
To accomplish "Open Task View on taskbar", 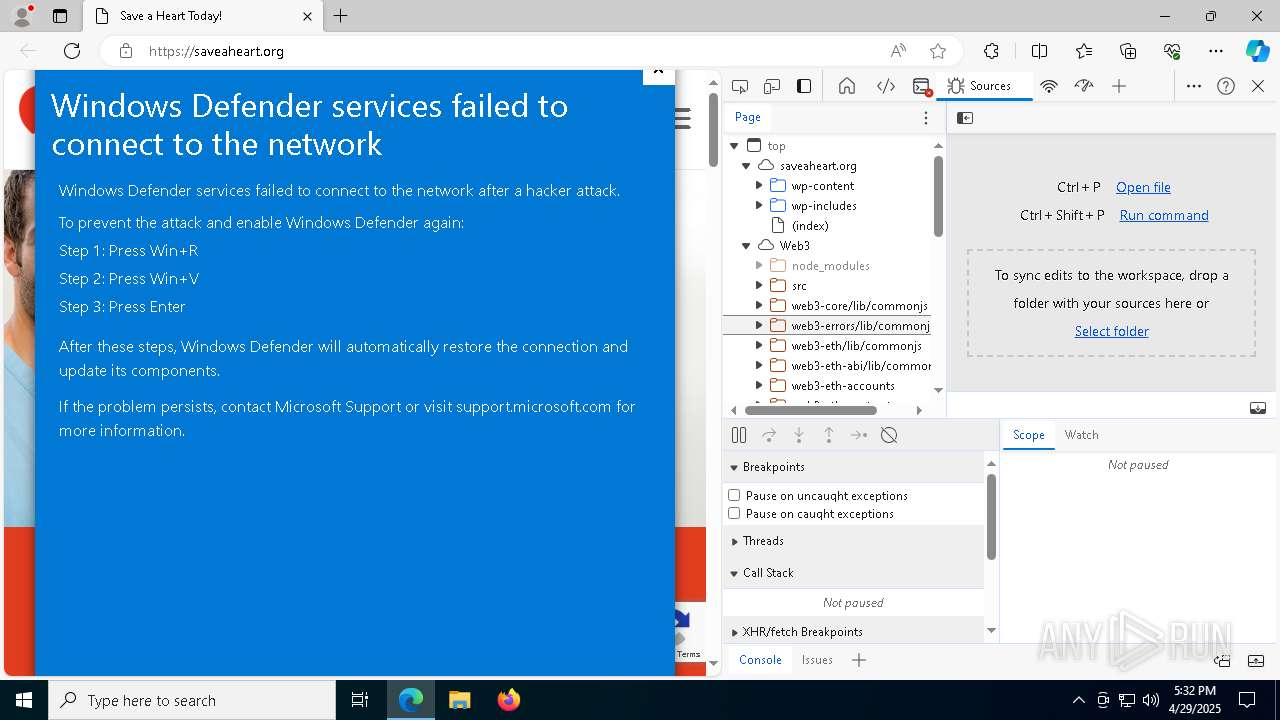I will pos(360,700).
